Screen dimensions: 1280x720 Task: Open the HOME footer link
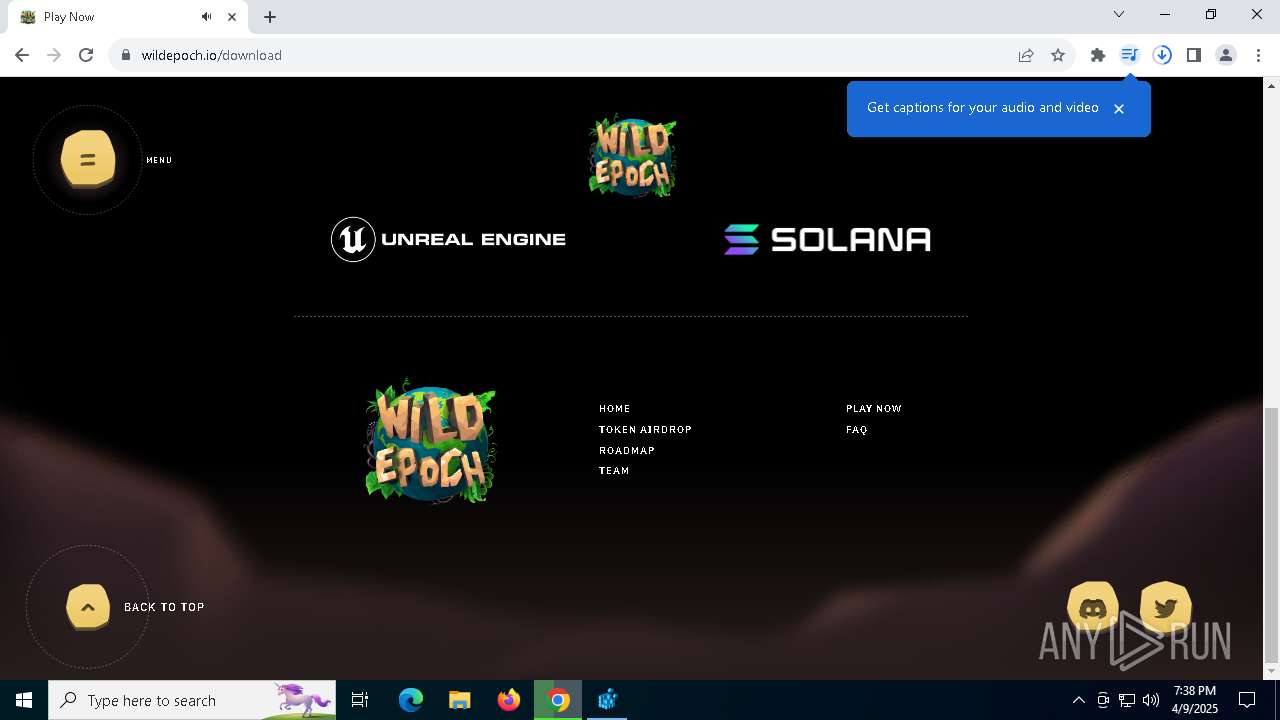(614, 408)
